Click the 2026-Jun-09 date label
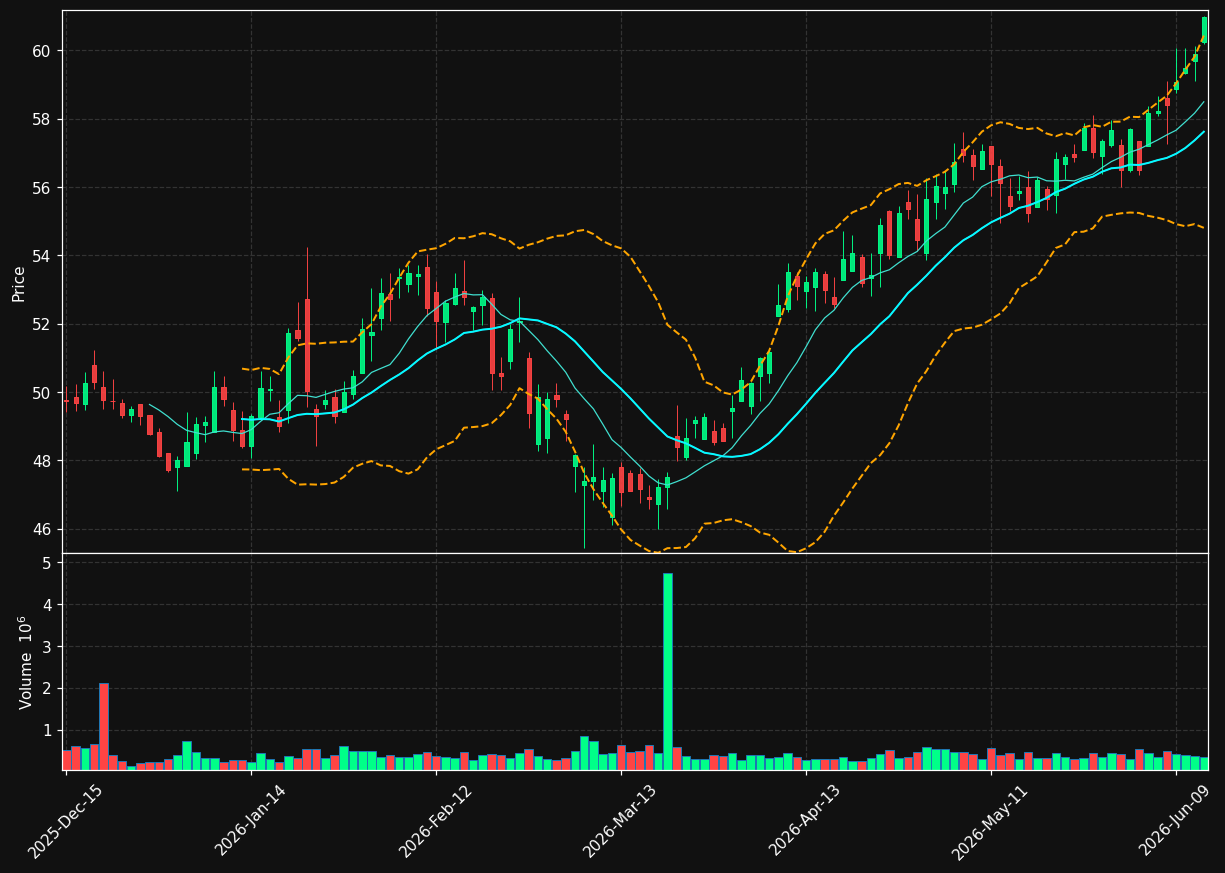 (x=1177, y=822)
